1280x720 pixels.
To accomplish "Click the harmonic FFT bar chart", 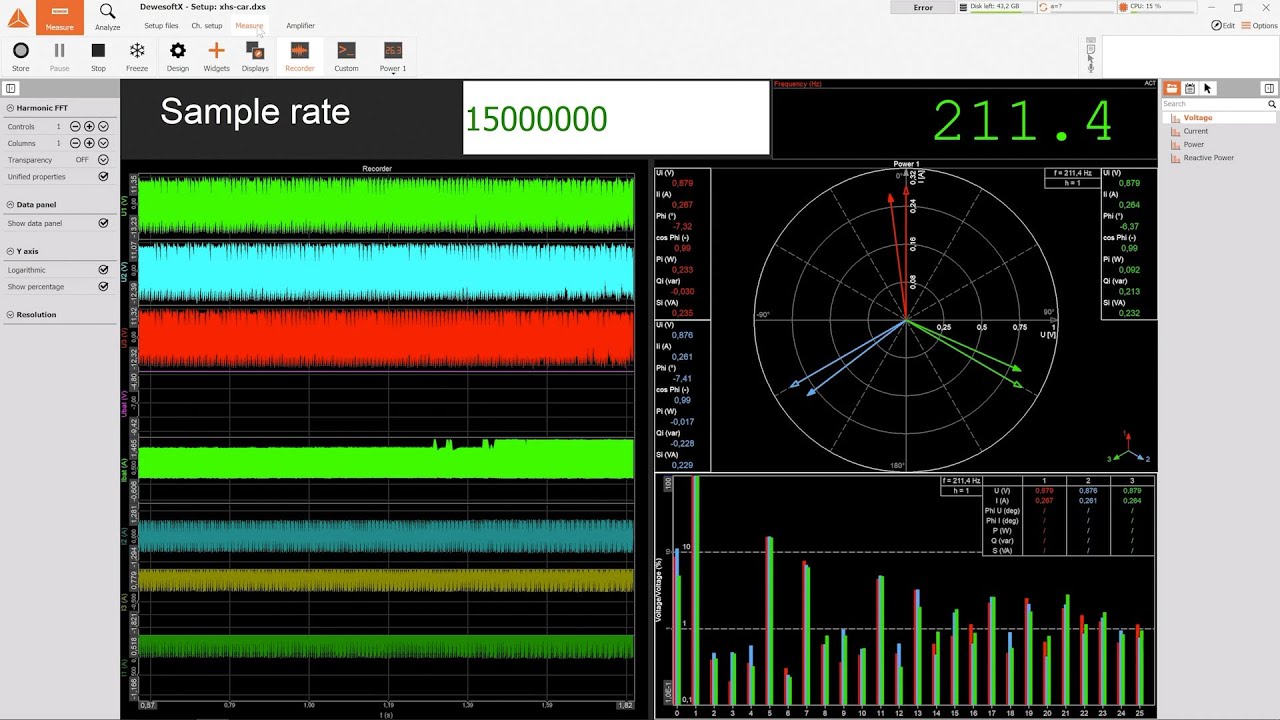I will pyautogui.click(x=905, y=596).
